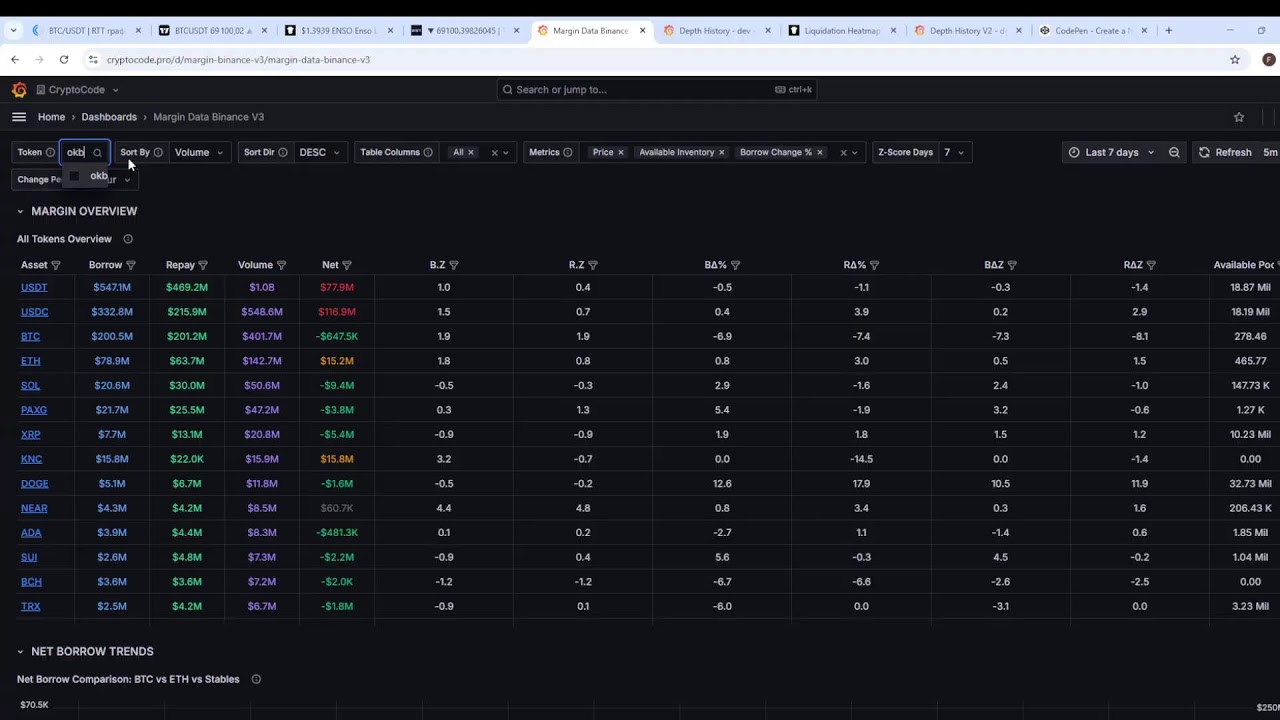Image resolution: width=1280 pixels, height=720 pixels.
Task: Clear all Table Columns values
Action: click(x=494, y=153)
